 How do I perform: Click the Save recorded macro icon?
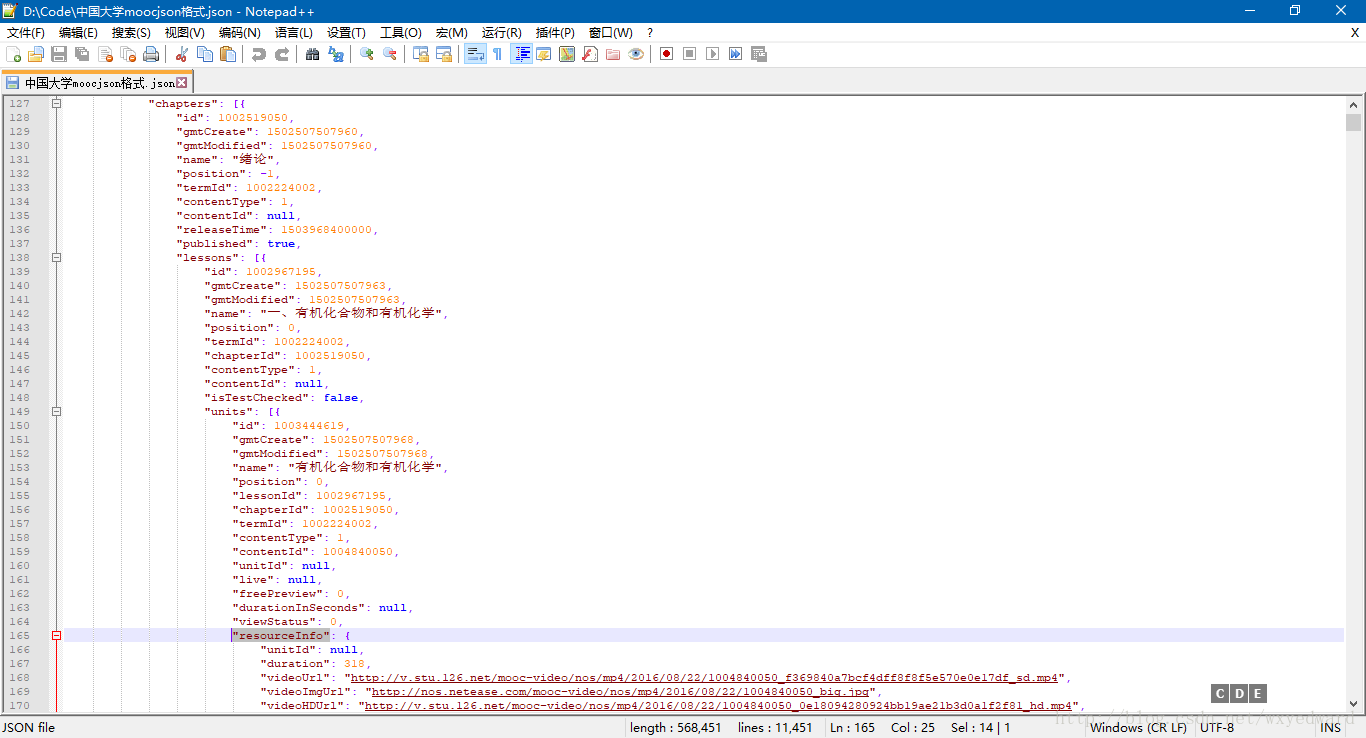point(758,54)
